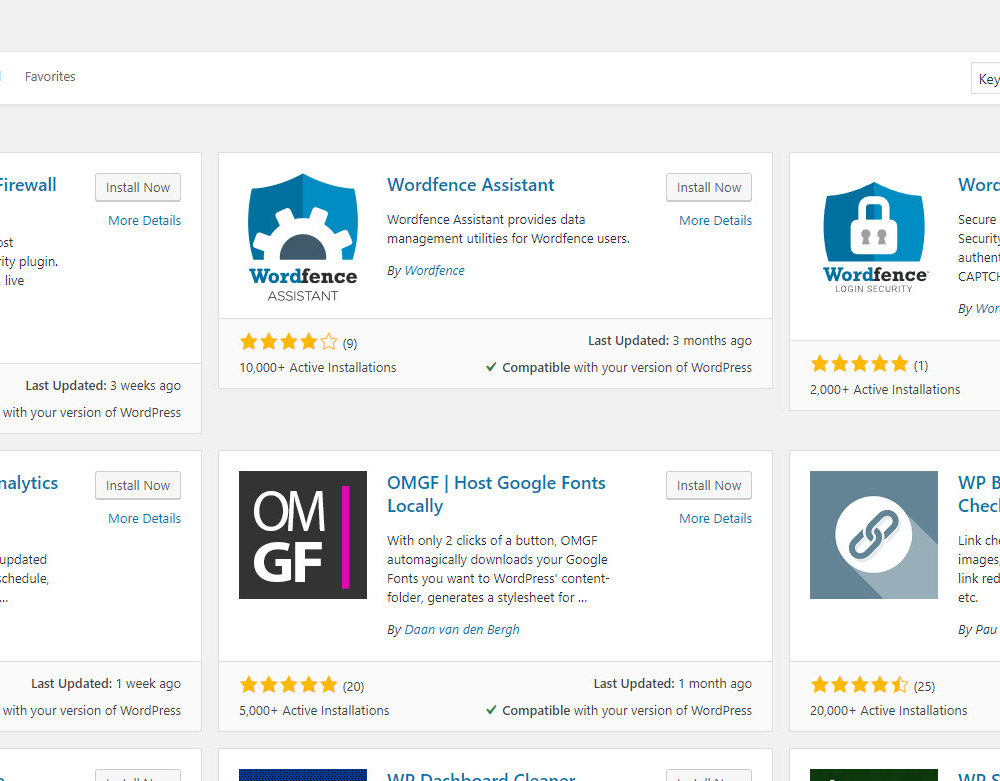Install the Firewall plugin at top left
1000x781 pixels.
138,188
